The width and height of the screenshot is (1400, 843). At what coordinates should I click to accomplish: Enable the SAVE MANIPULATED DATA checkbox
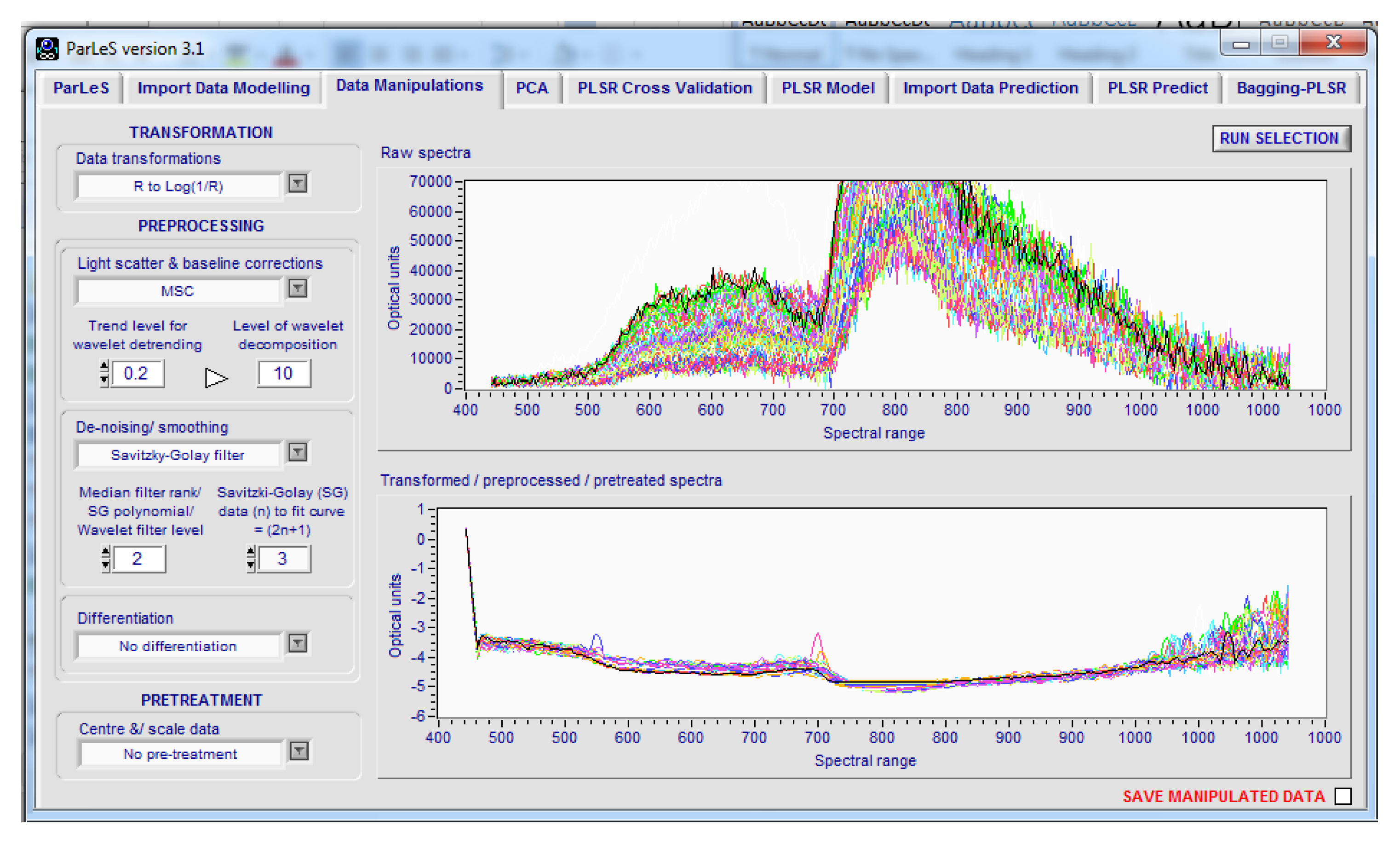pyautogui.click(x=1343, y=797)
